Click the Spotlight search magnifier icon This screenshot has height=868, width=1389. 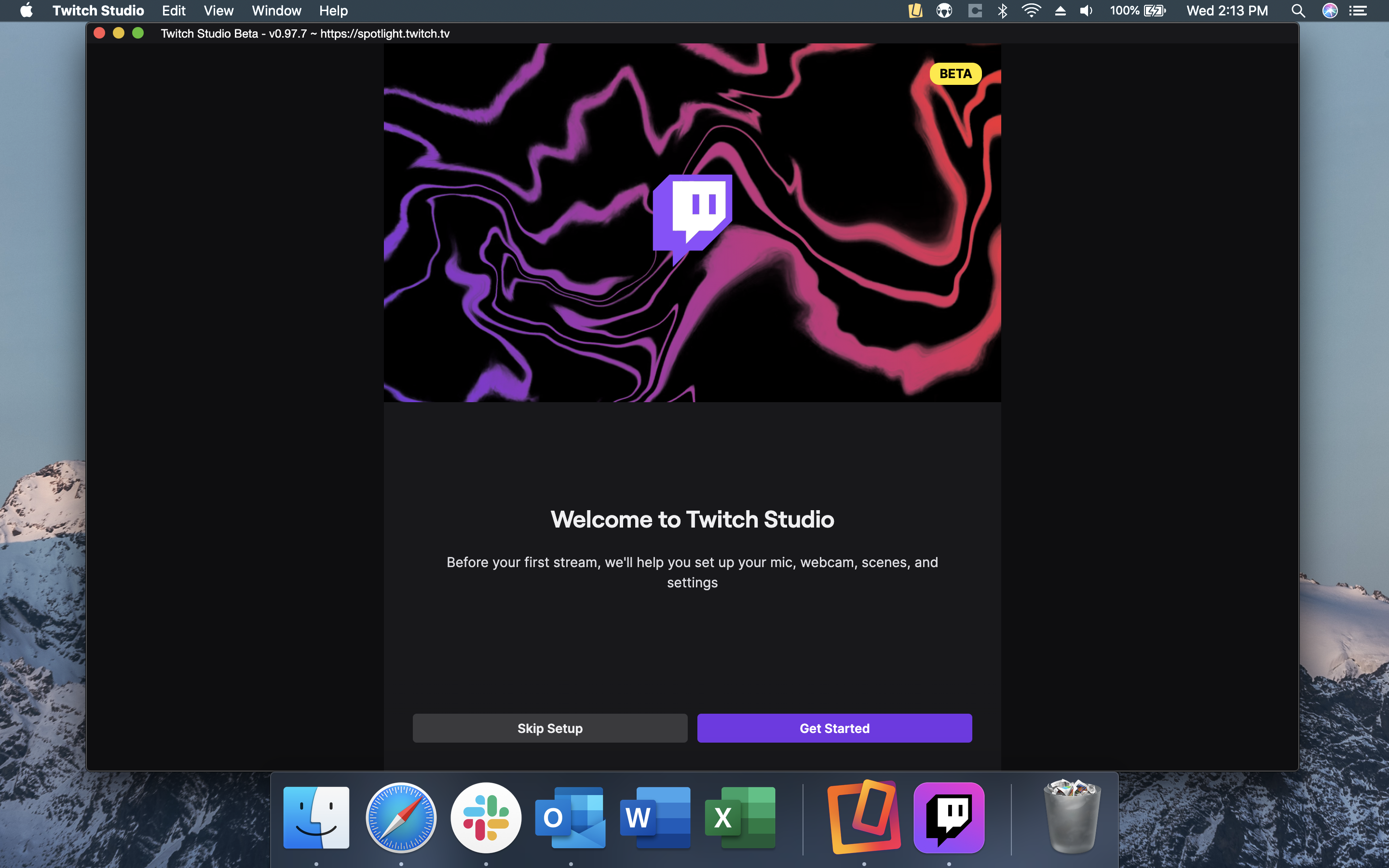click(1298, 10)
